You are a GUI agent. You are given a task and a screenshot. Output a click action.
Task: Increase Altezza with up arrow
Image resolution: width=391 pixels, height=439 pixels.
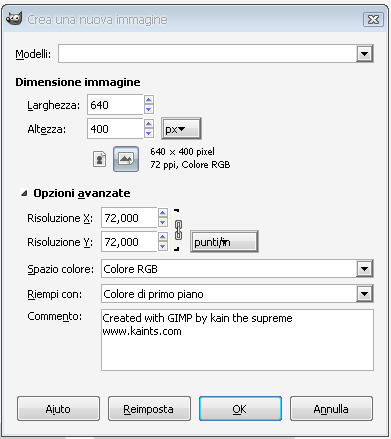pos(149,124)
